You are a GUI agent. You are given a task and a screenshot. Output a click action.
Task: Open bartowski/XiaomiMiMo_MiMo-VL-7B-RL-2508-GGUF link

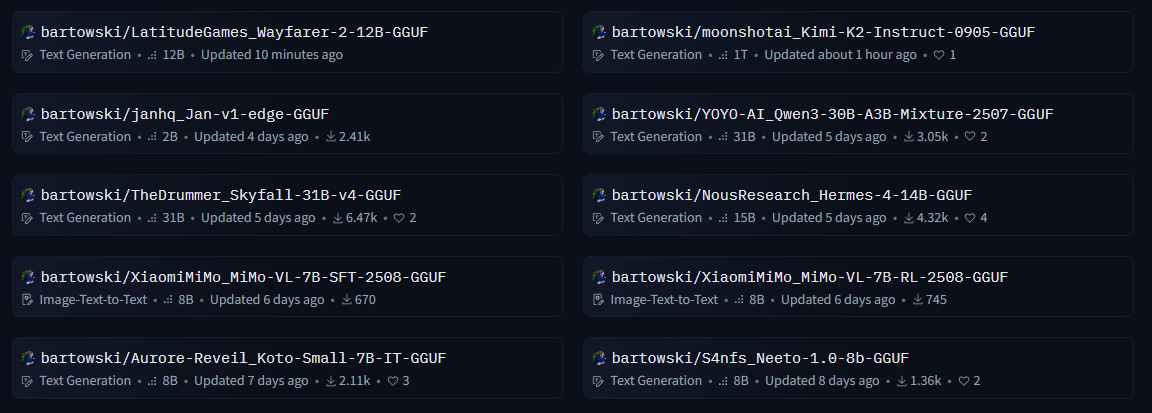click(810, 277)
